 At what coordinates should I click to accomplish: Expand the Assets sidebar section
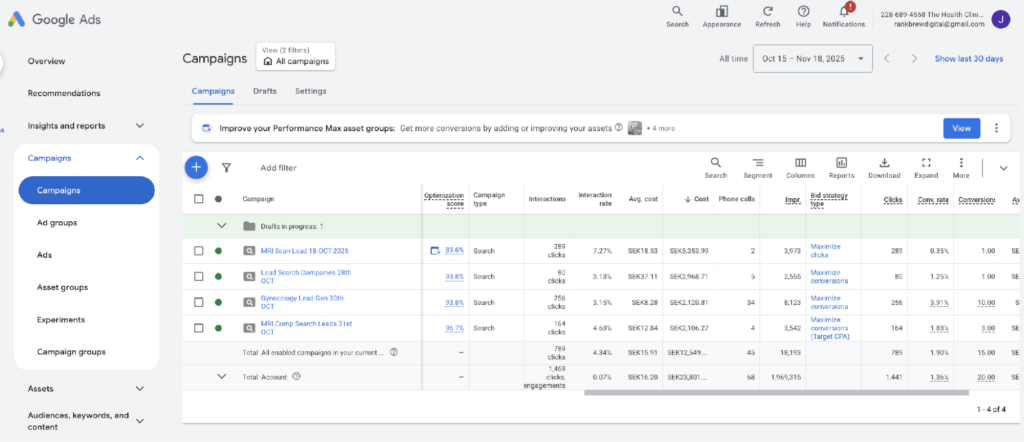coord(139,388)
